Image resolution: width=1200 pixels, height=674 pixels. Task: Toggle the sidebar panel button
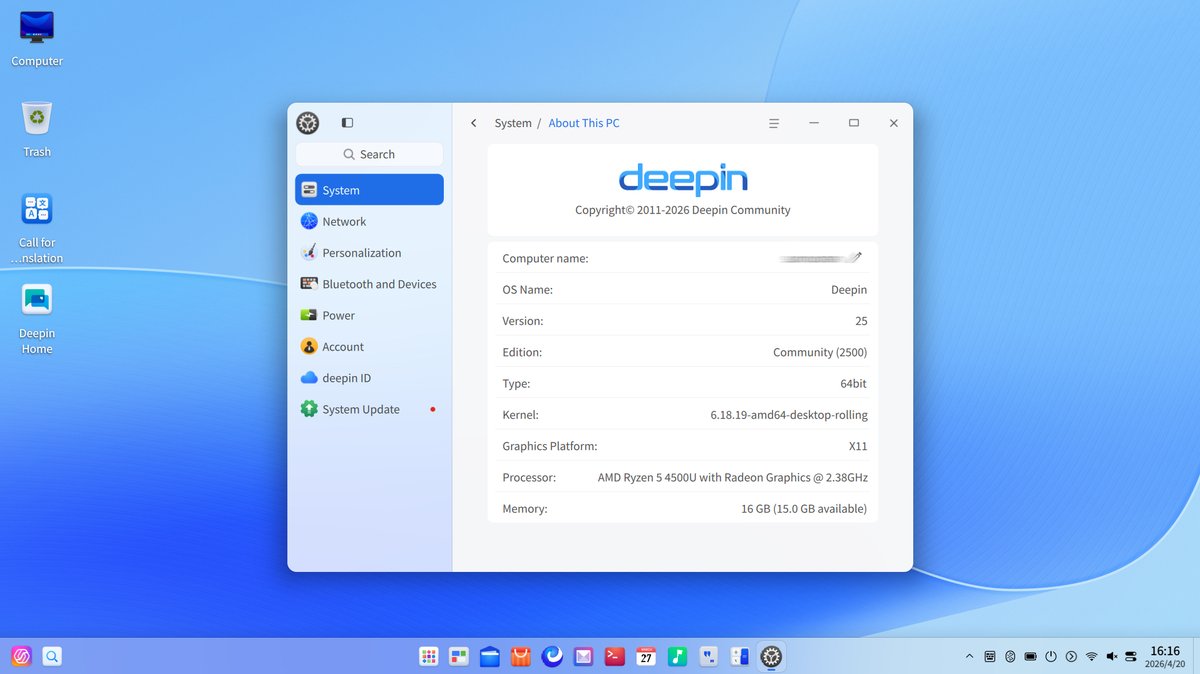[x=347, y=123]
